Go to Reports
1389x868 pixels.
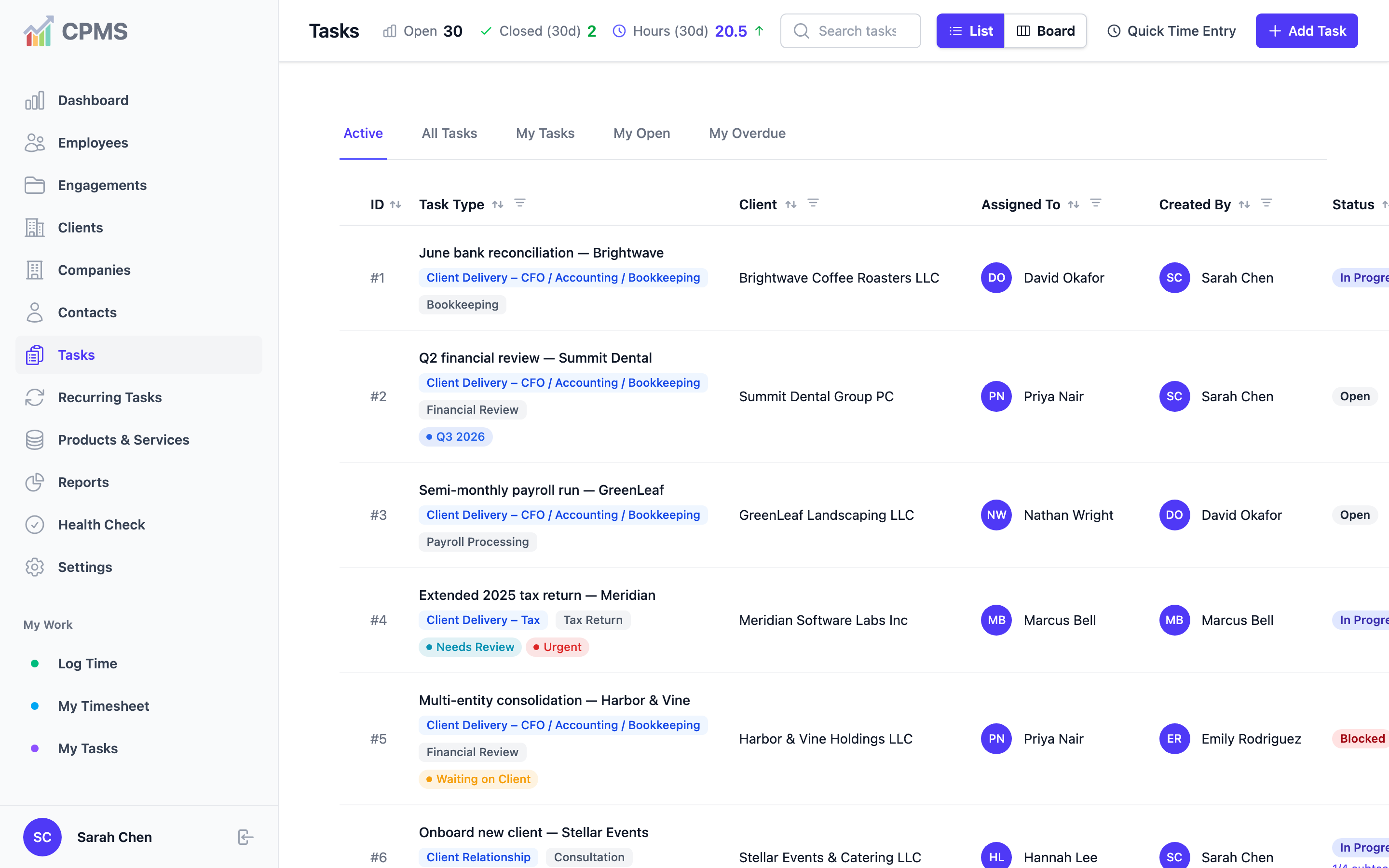(138, 483)
